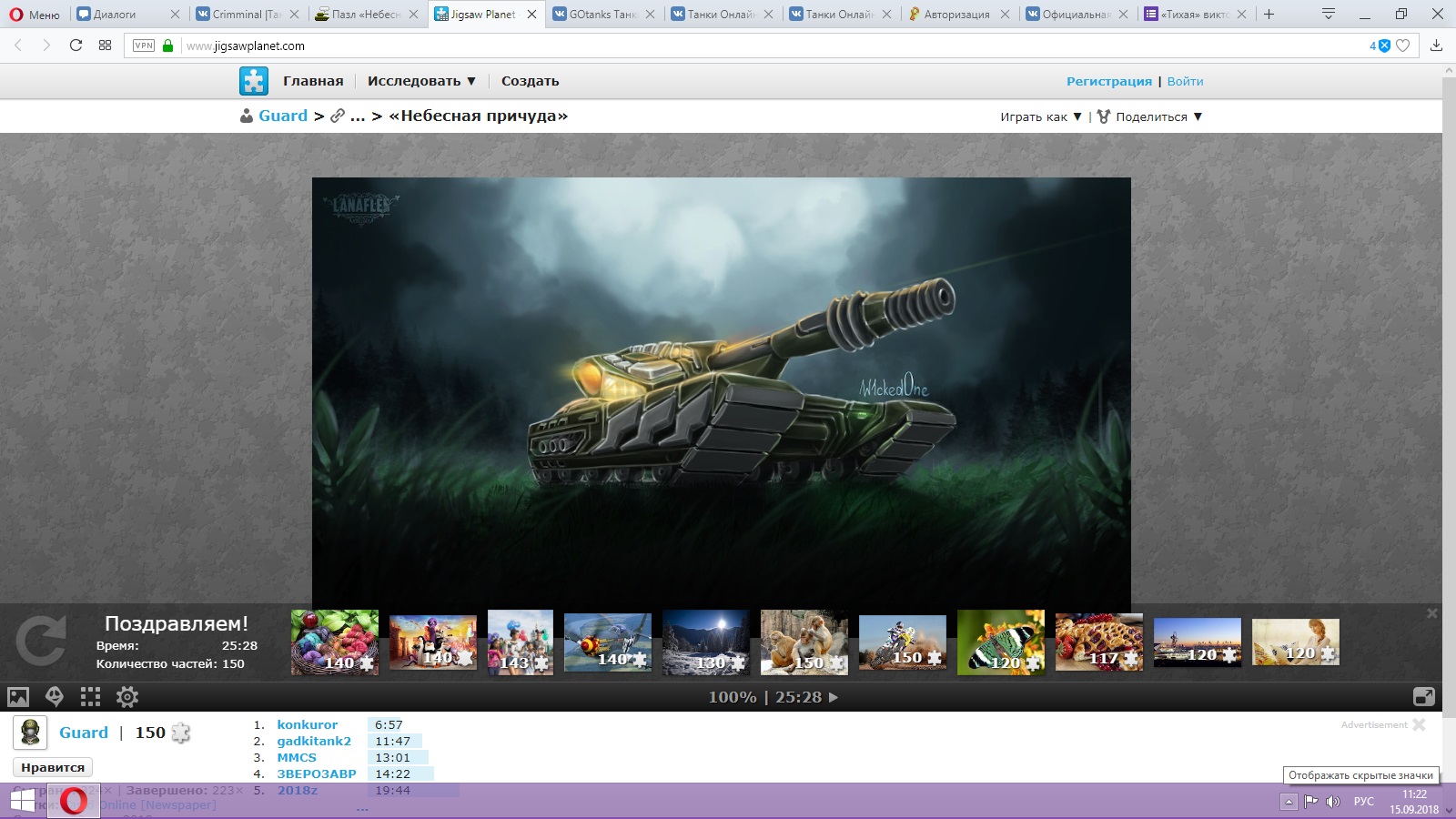The width and height of the screenshot is (1456, 819).
Task: Arrange pieces with the grid icon
Action: (x=90, y=697)
